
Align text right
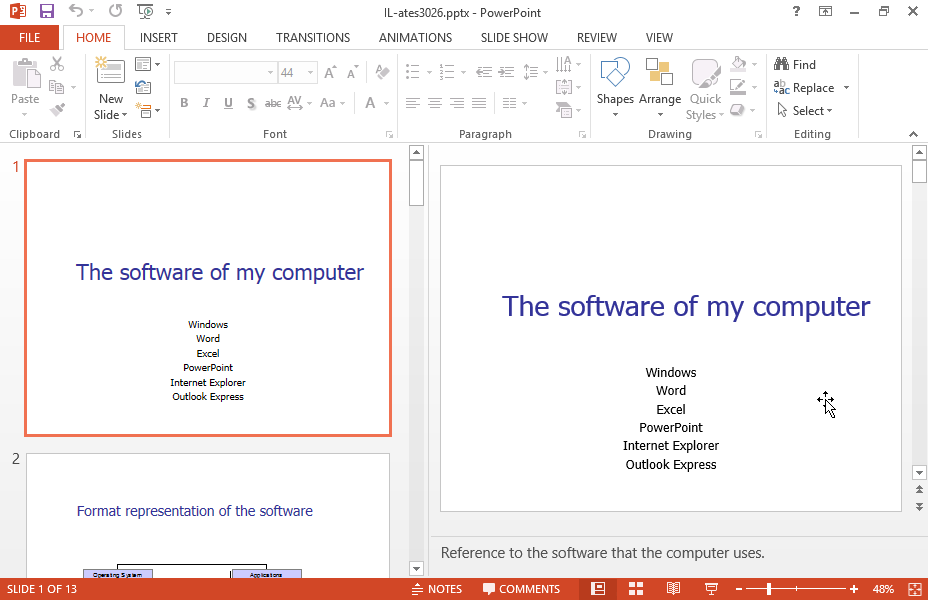pos(457,103)
